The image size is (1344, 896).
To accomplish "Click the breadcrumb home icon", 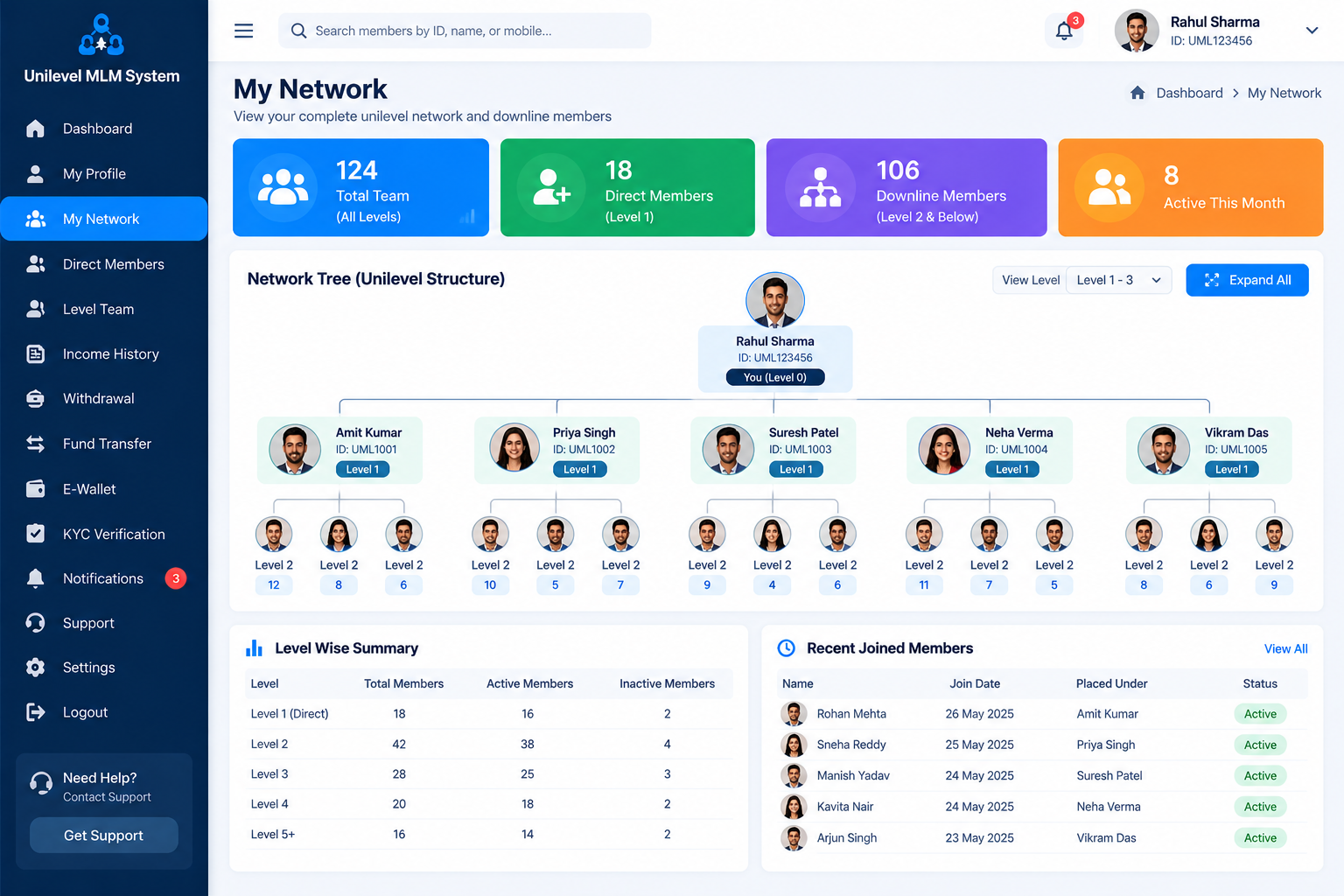I will (1137, 93).
